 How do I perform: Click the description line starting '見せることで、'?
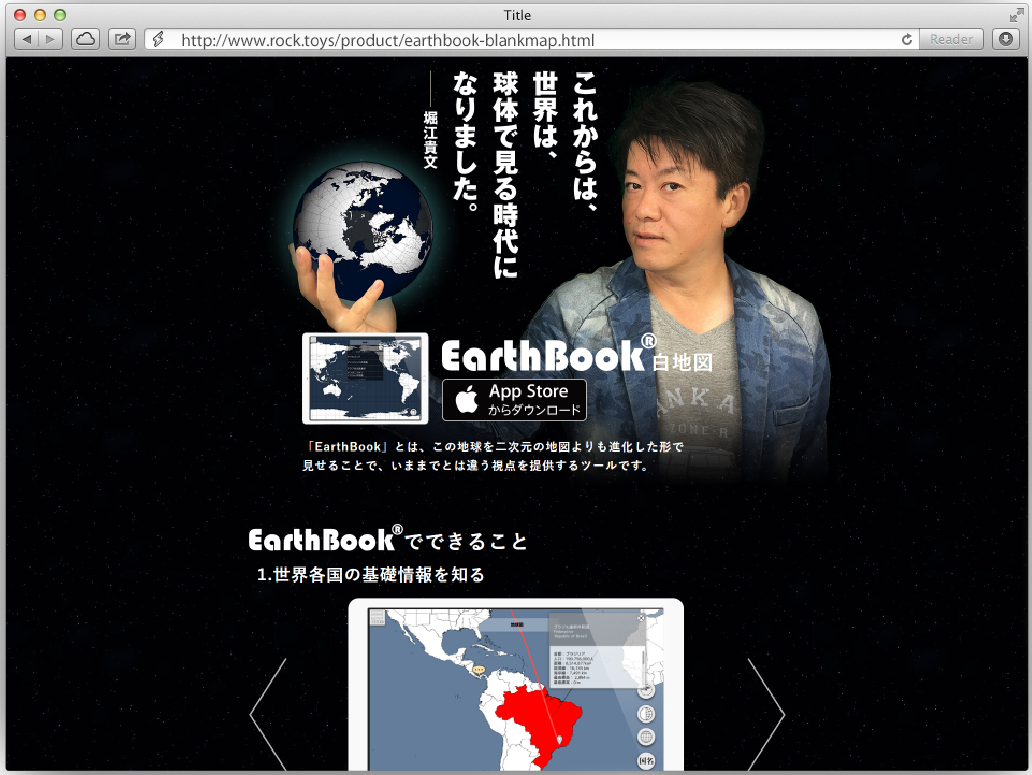tap(475, 465)
